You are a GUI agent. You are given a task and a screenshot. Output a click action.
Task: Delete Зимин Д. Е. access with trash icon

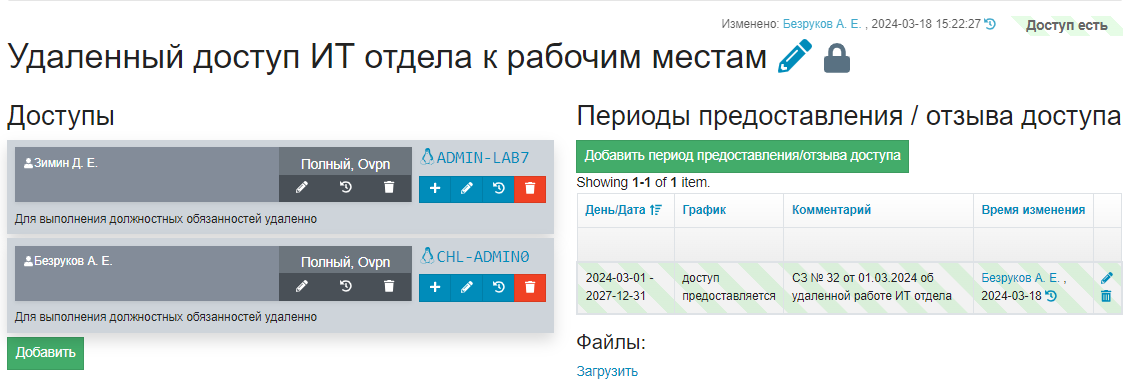tap(389, 187)
